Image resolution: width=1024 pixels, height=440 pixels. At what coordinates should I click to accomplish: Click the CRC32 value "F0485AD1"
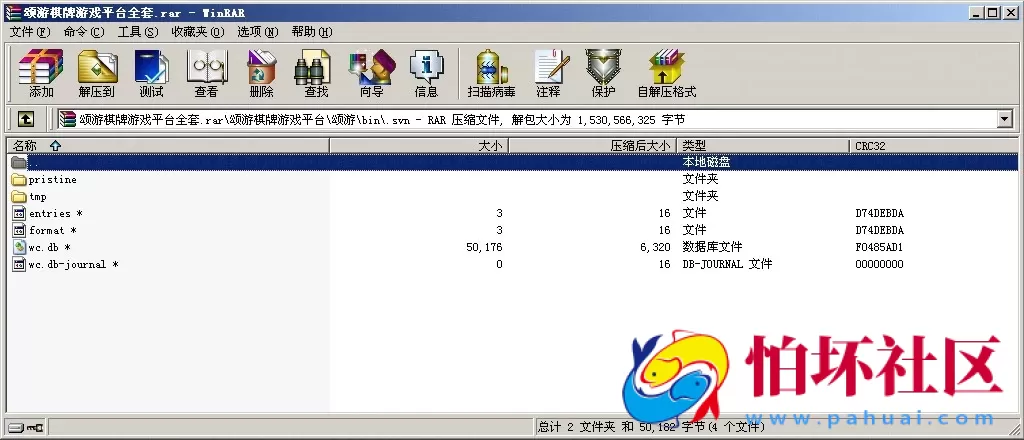(879, 247)
